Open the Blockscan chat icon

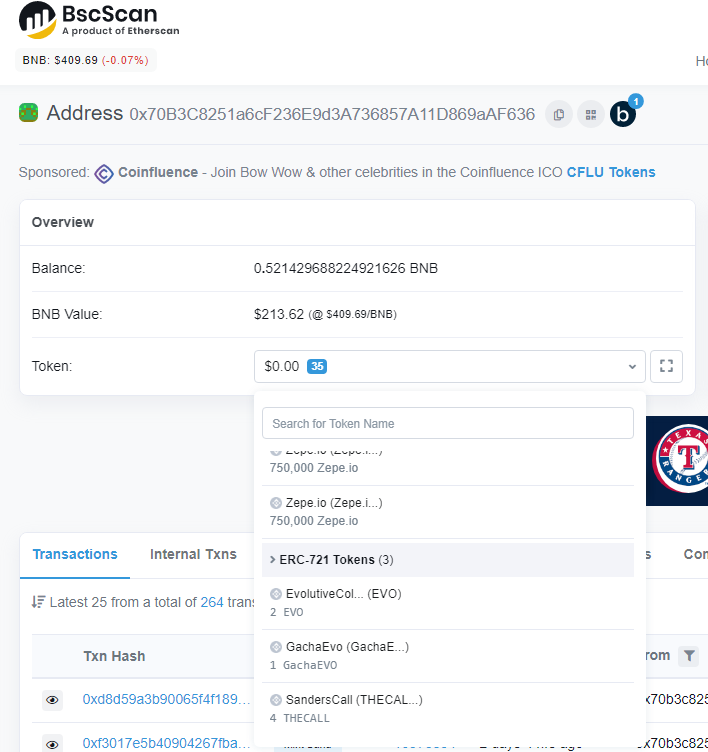click(x=623, y=114)
